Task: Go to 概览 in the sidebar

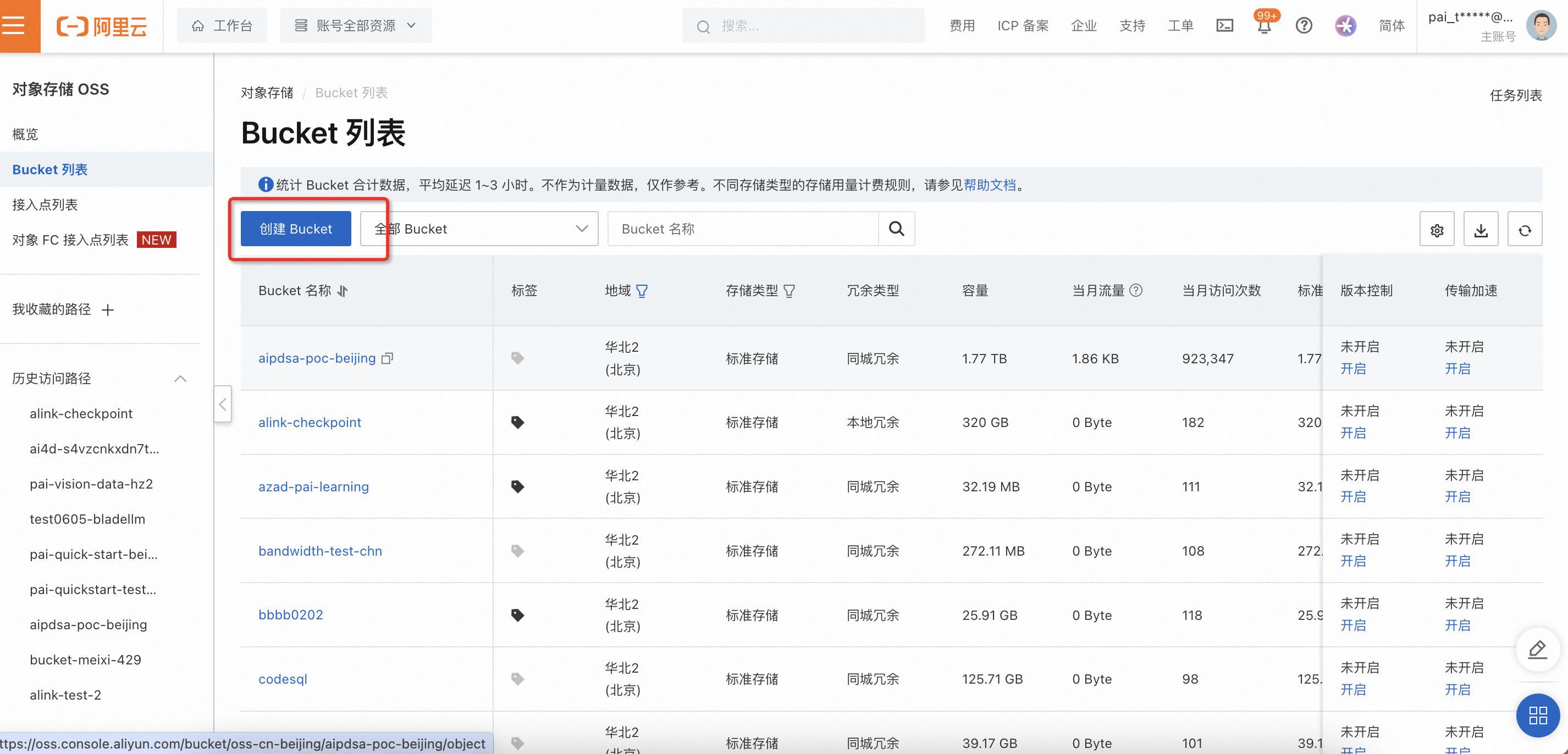Action: click(x=25, y=134)
